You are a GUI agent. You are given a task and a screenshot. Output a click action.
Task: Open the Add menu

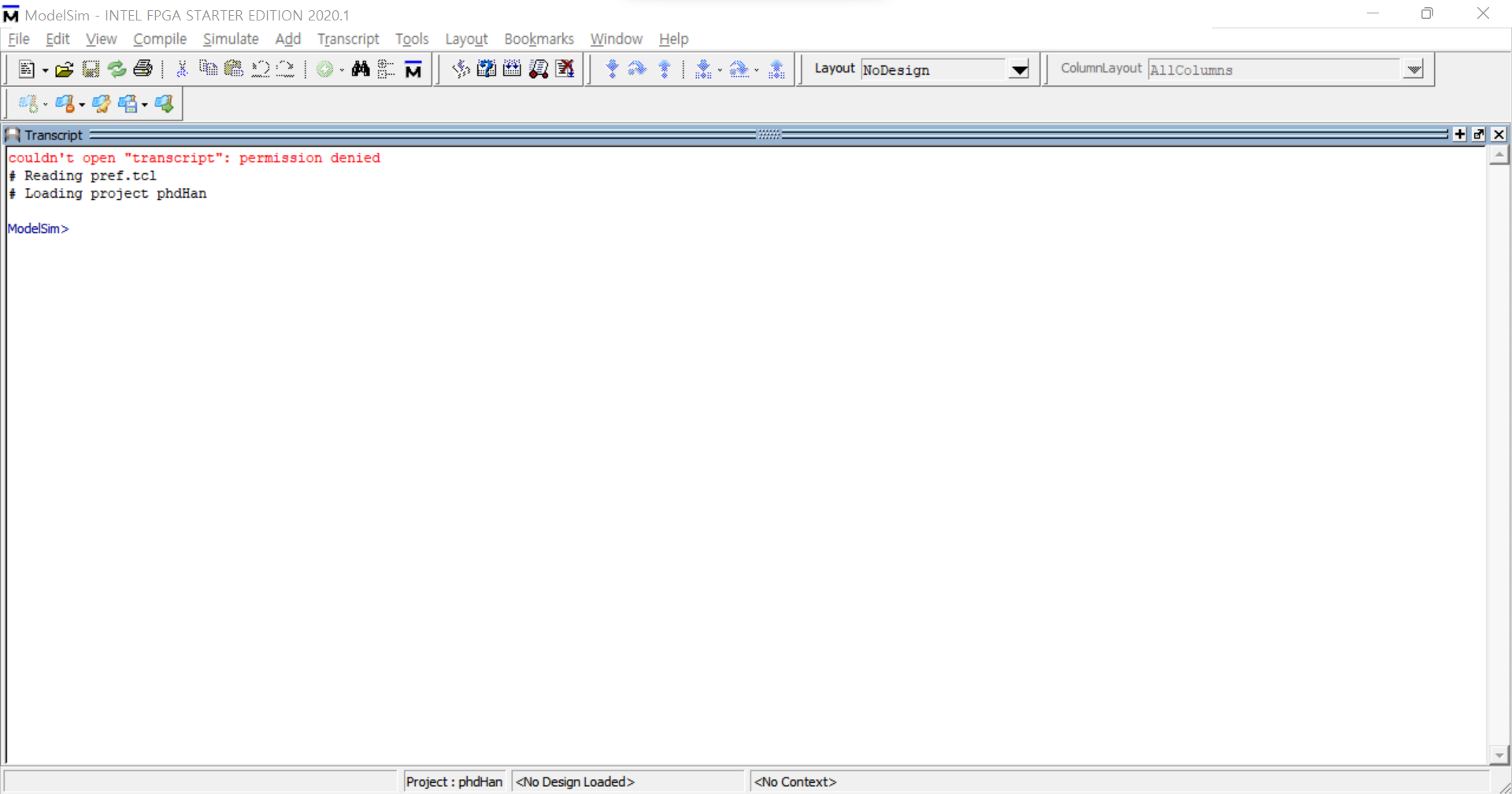pos(288,39)
